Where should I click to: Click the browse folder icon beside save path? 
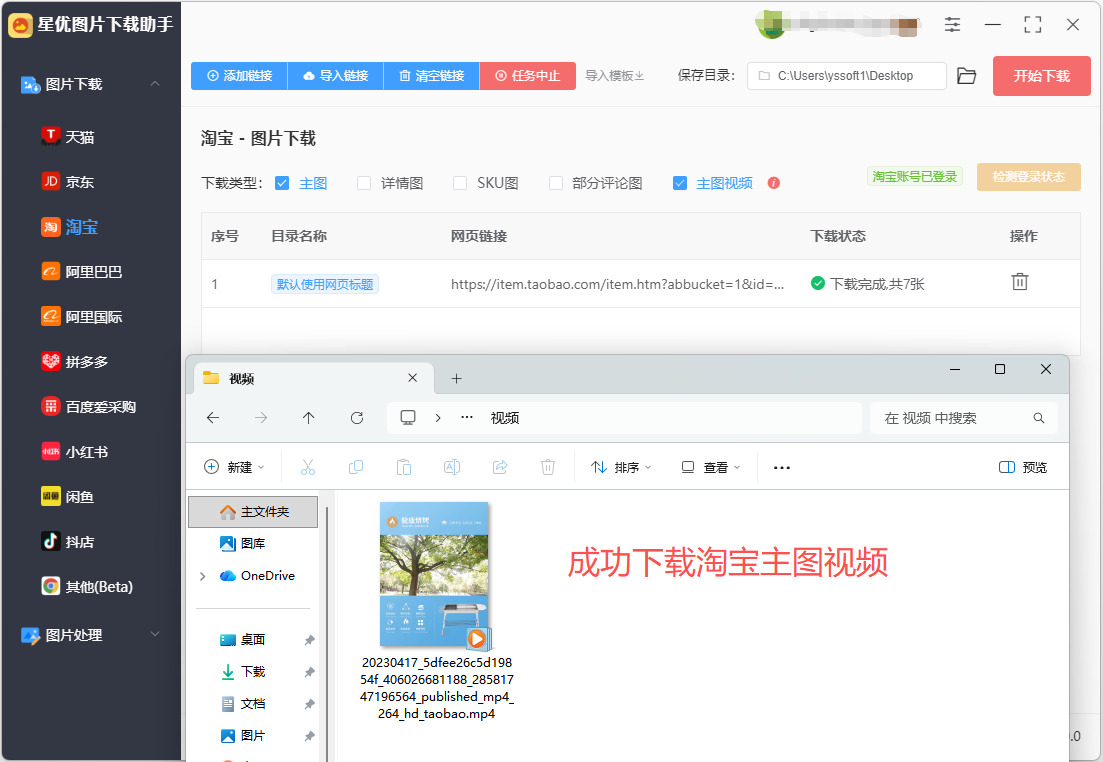(967, 76)
